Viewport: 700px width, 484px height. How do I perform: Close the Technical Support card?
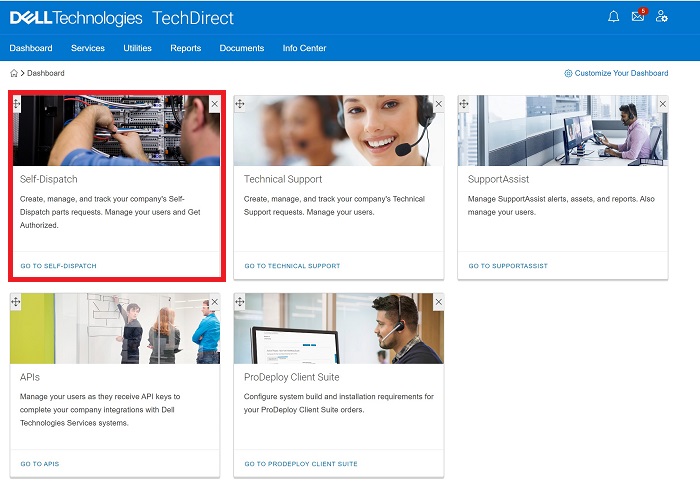(x=439, y=104)
